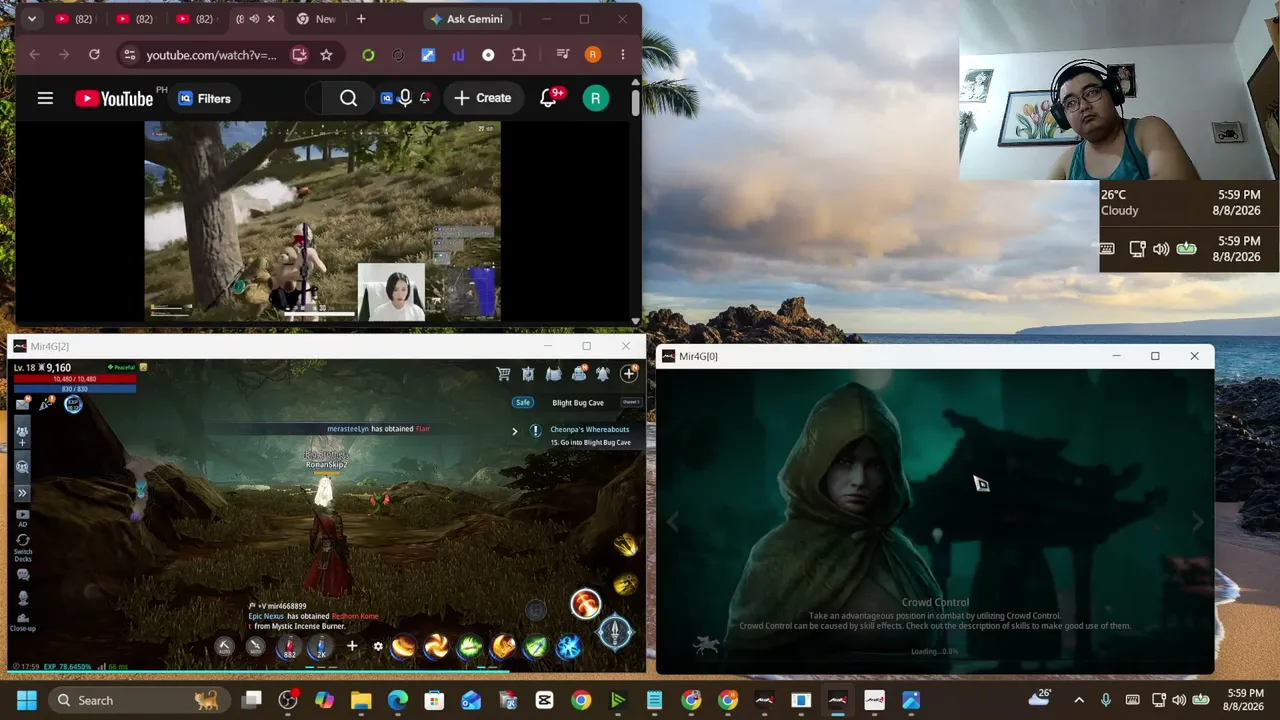Close the active YouTube tab
Image resolution: width=1280 pixels, height=720 pixels.
(x=271, y=19)
